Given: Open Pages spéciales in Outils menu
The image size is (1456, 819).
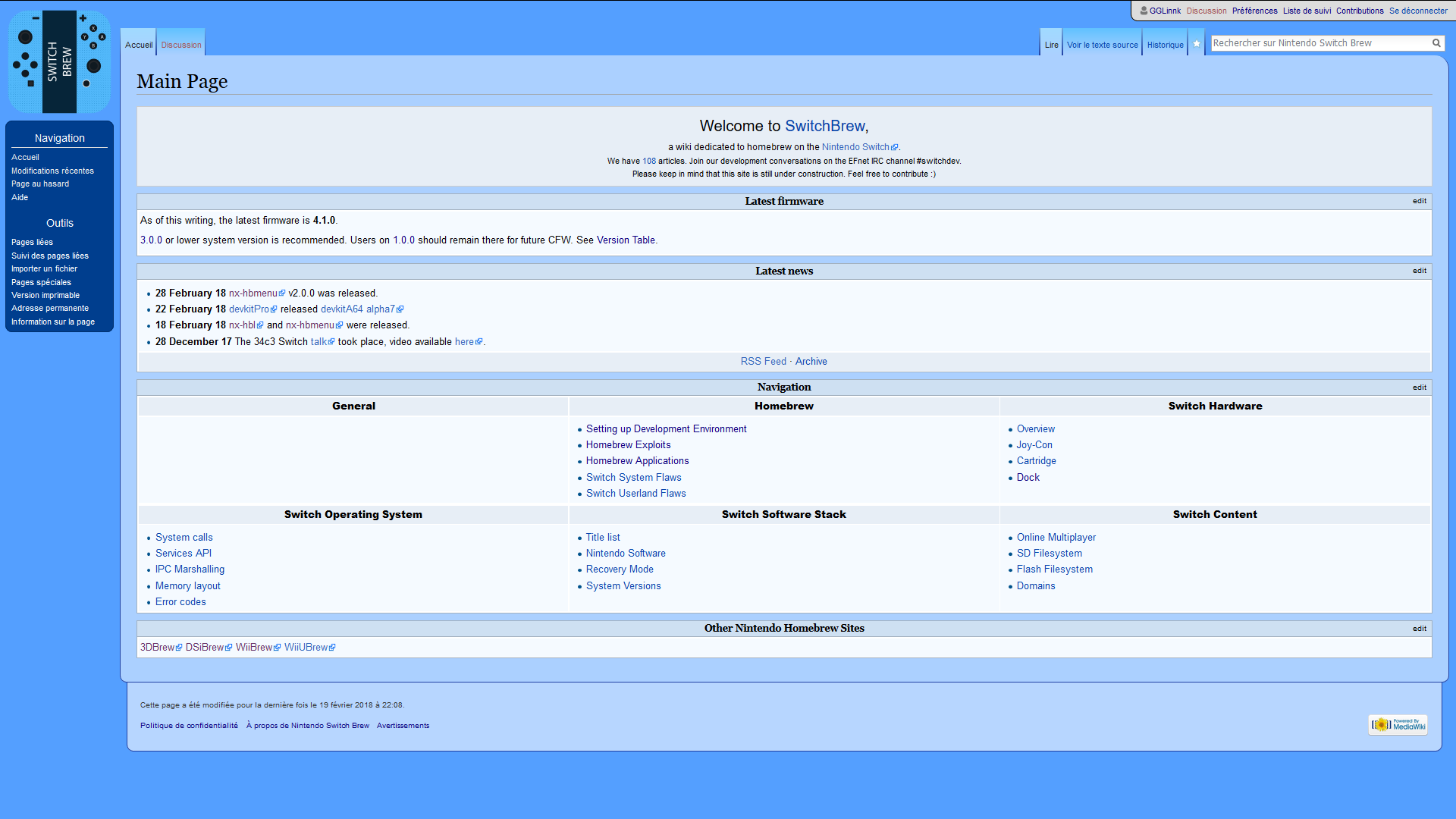Looking at the screenshot, I should (41, 282).
